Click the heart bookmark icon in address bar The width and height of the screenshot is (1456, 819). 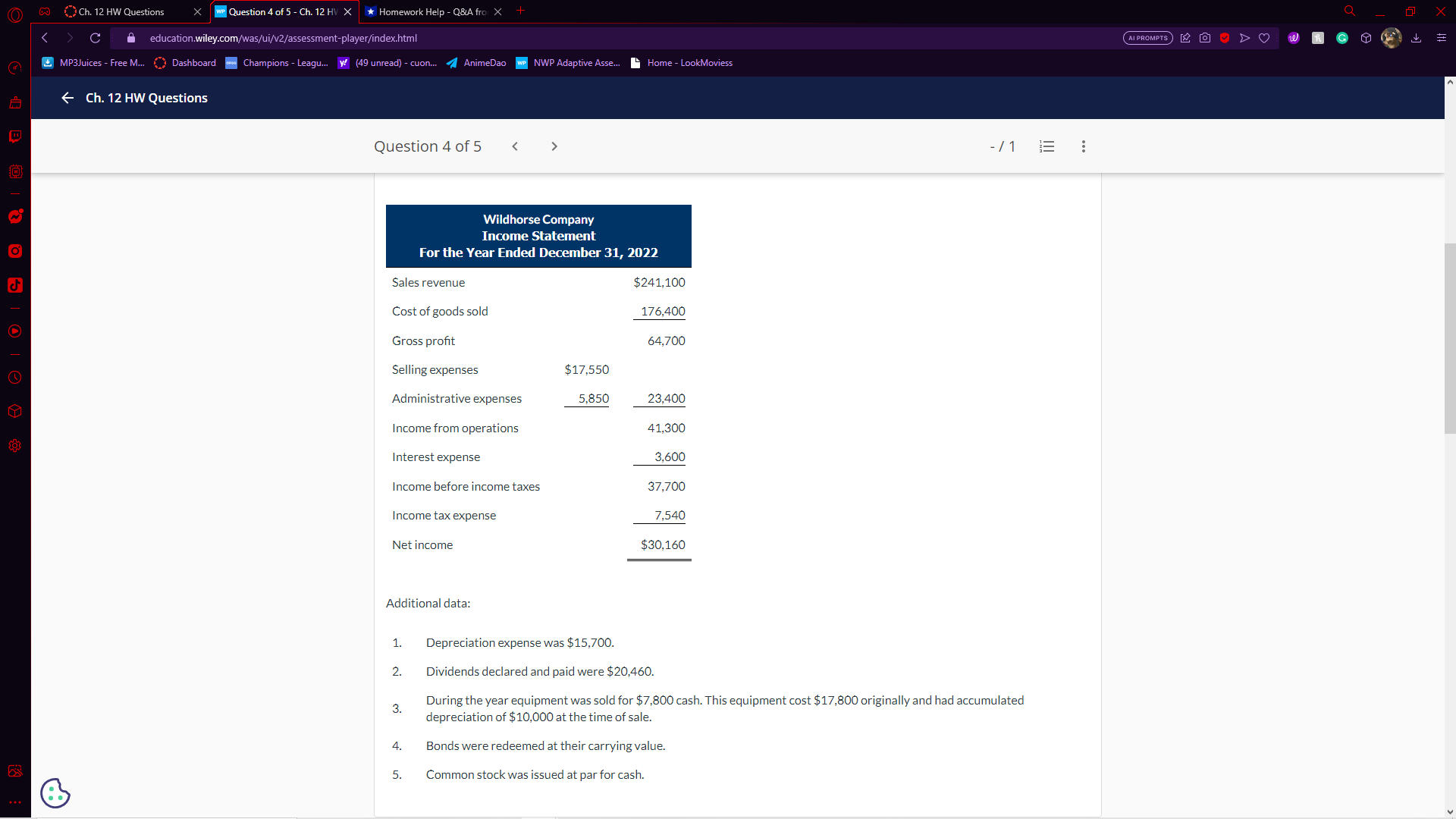1264,38
